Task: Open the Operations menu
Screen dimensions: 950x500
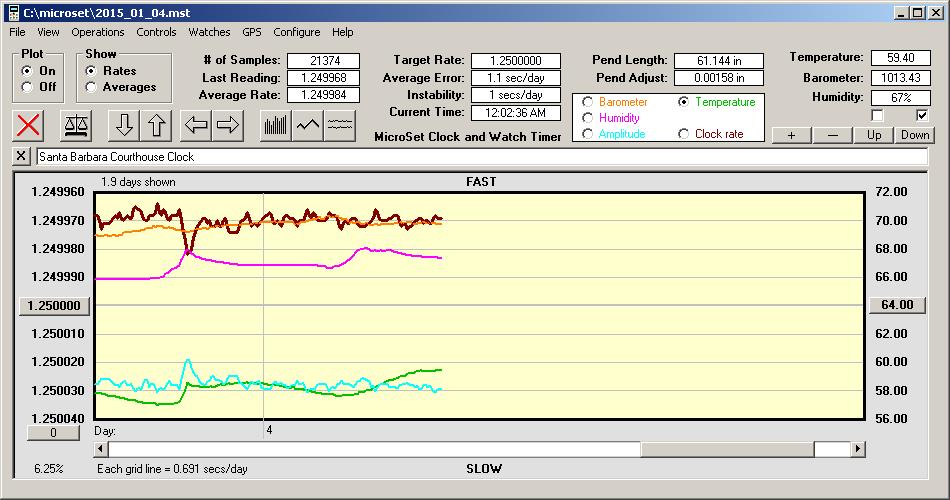Action: [98, 32]
